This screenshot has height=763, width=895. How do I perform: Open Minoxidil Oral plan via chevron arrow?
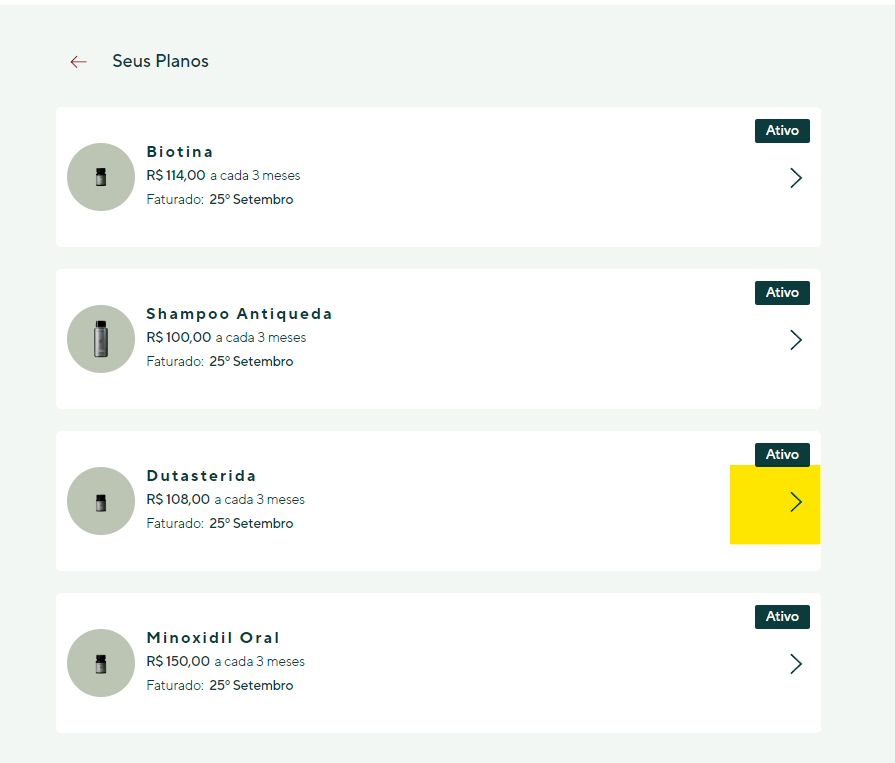coord(796,664)
